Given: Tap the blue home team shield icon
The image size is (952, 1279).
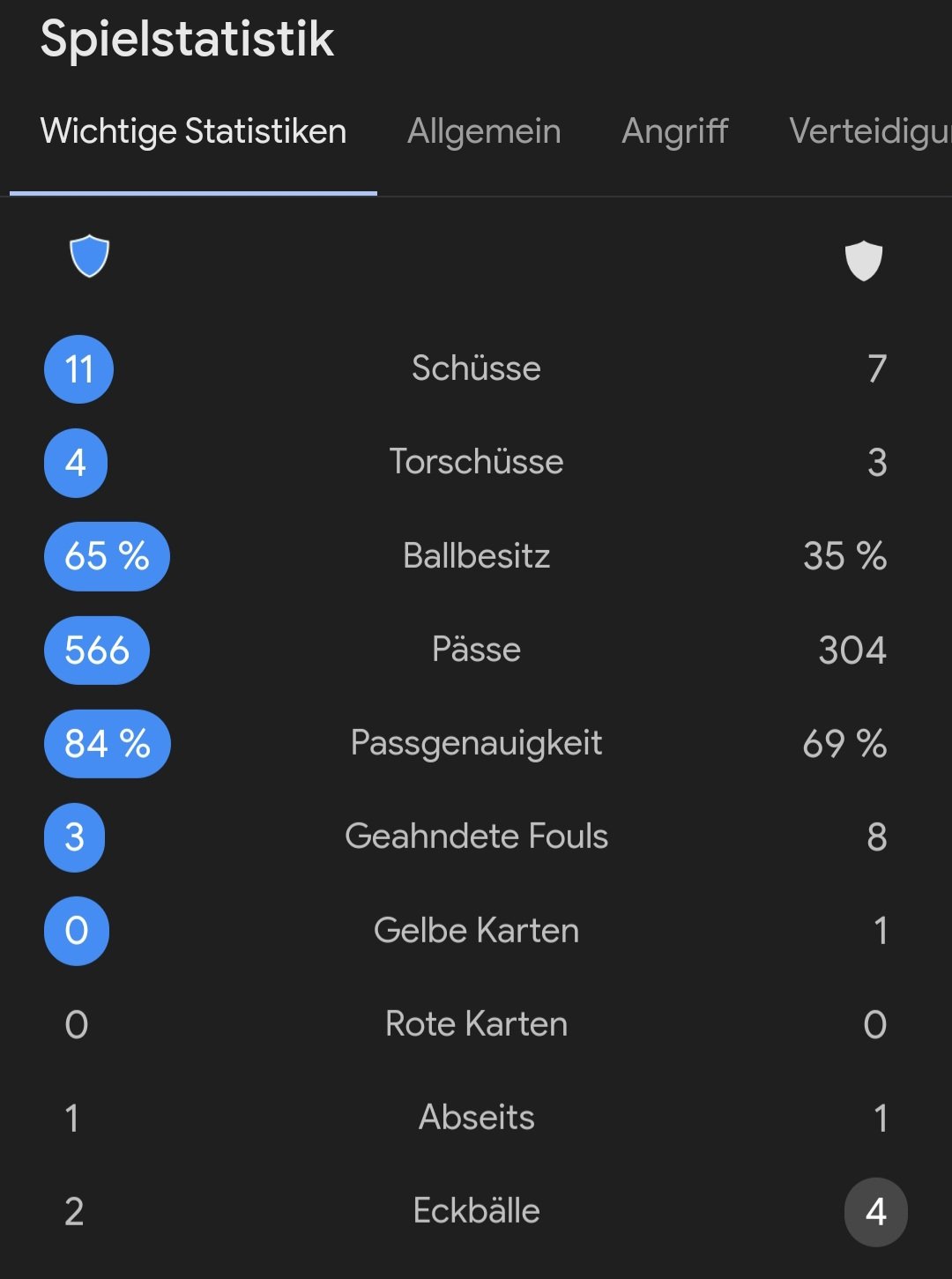Looking at the screenshot, I should [89, 257].
